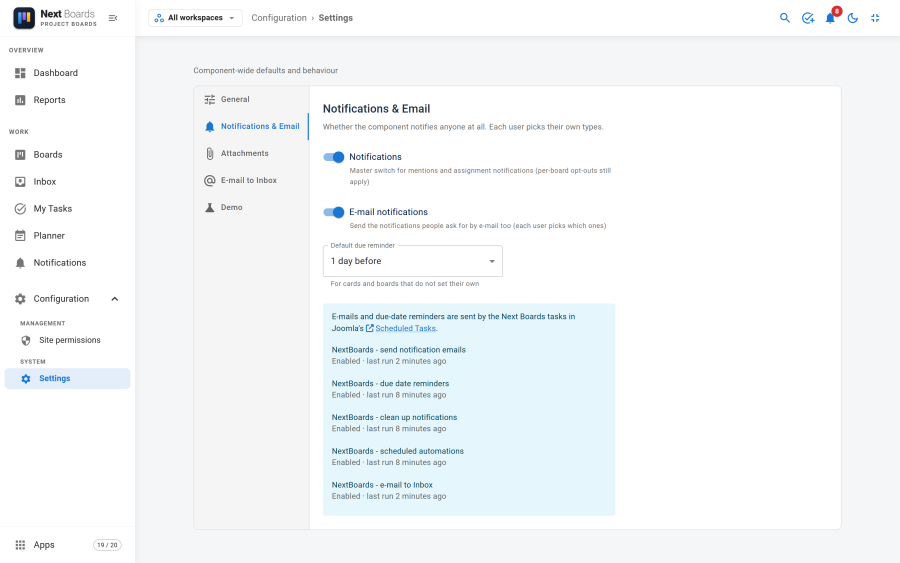Click Configuration in the breadcrumb
Image resolution: width=900 pixels, height=563 pixels.
tap(279, 18)
